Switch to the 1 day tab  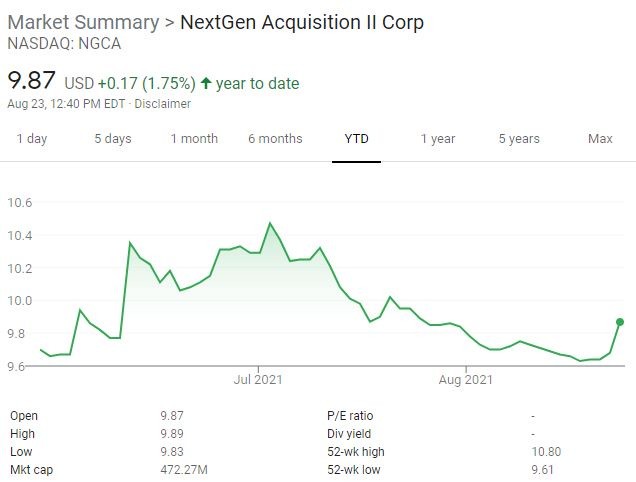tap(32, 139)
